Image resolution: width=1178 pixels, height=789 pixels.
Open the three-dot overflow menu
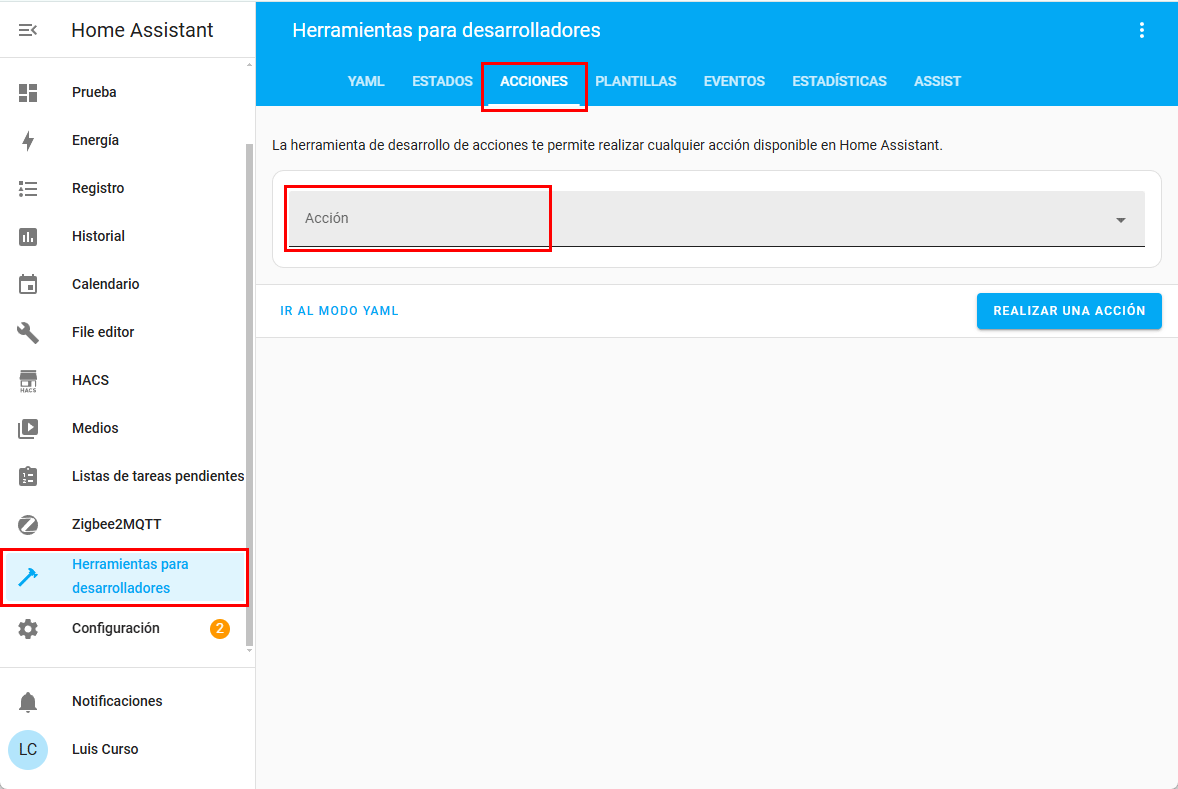coord(1142,30)
